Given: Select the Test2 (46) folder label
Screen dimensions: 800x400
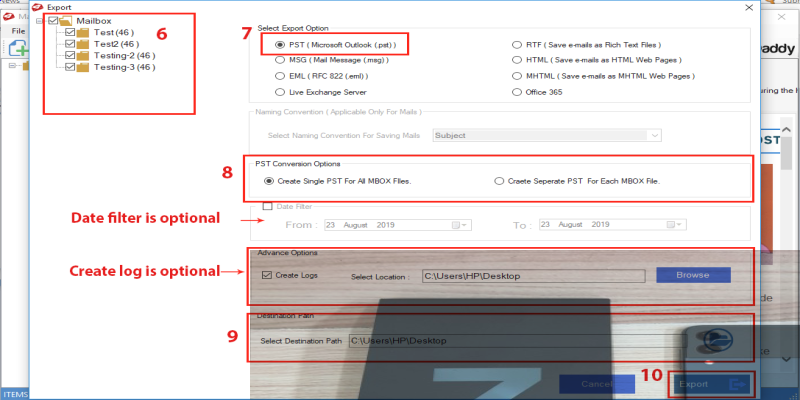Looking at the screenshot, I should pos(117,44).
